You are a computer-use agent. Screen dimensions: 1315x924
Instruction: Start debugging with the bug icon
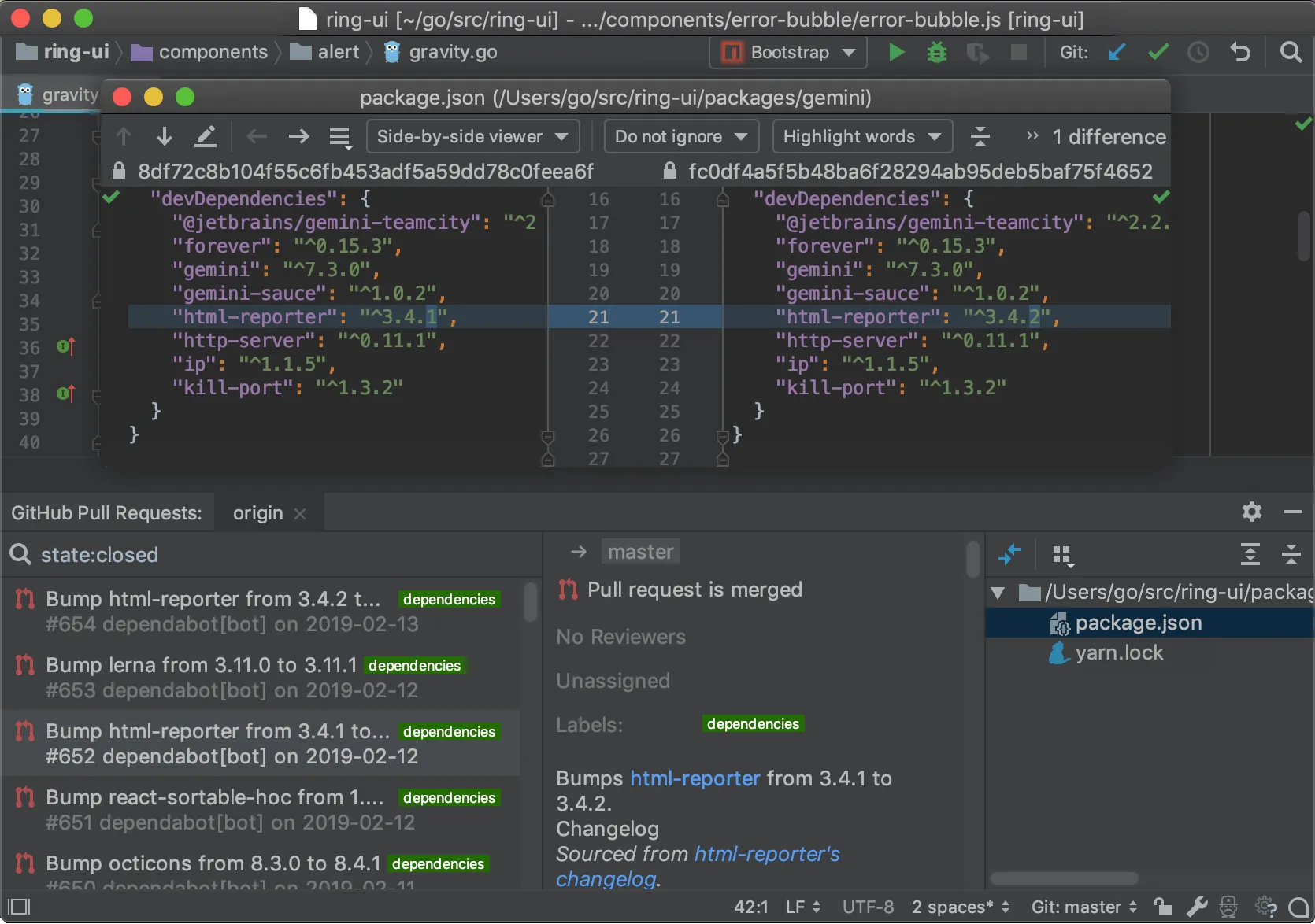tap(937, 53)
